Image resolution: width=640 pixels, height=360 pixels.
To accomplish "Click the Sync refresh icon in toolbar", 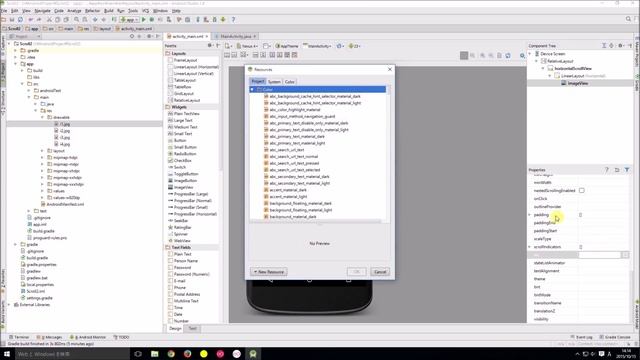I will click(20, 20).
